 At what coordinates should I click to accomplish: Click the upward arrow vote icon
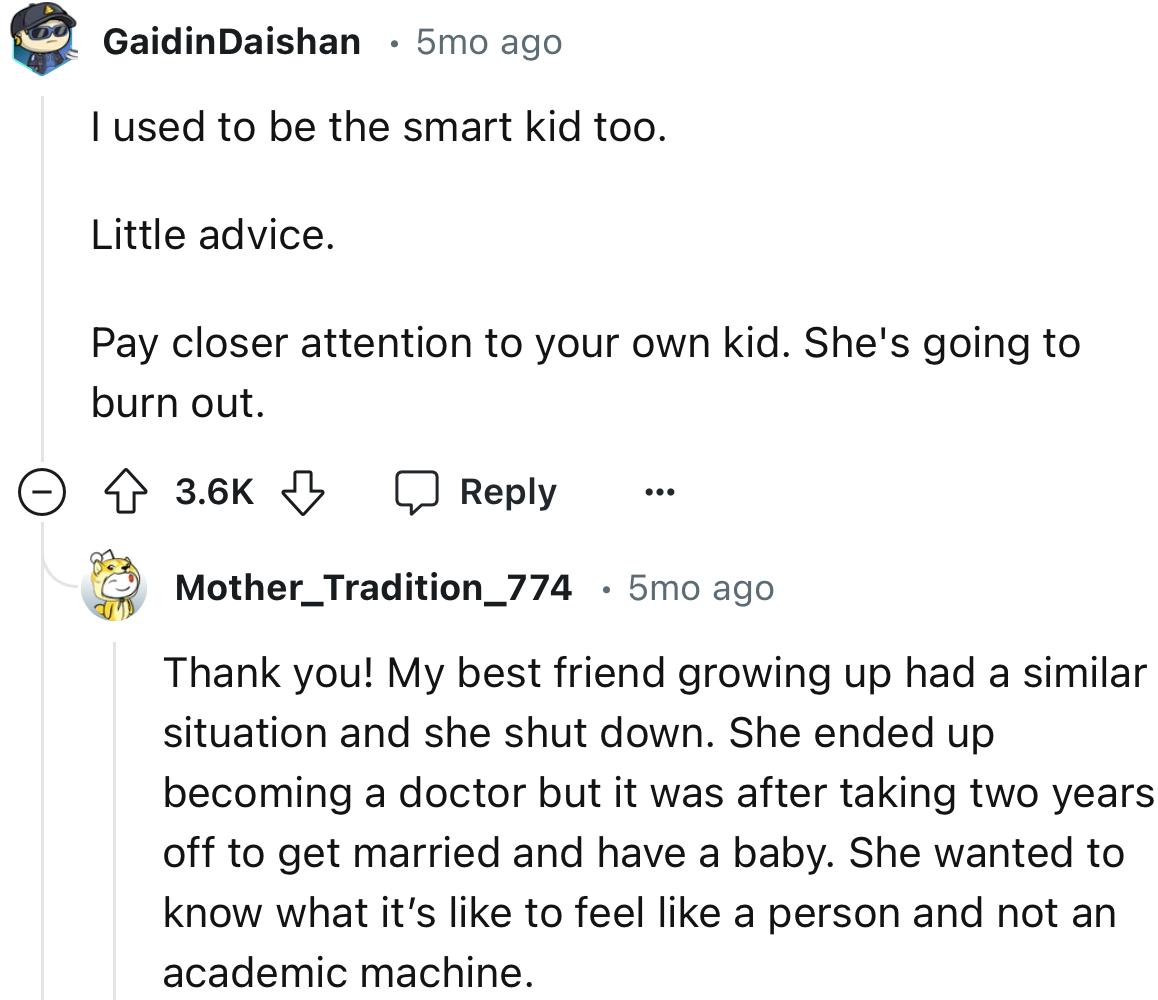tap(124, 491)
